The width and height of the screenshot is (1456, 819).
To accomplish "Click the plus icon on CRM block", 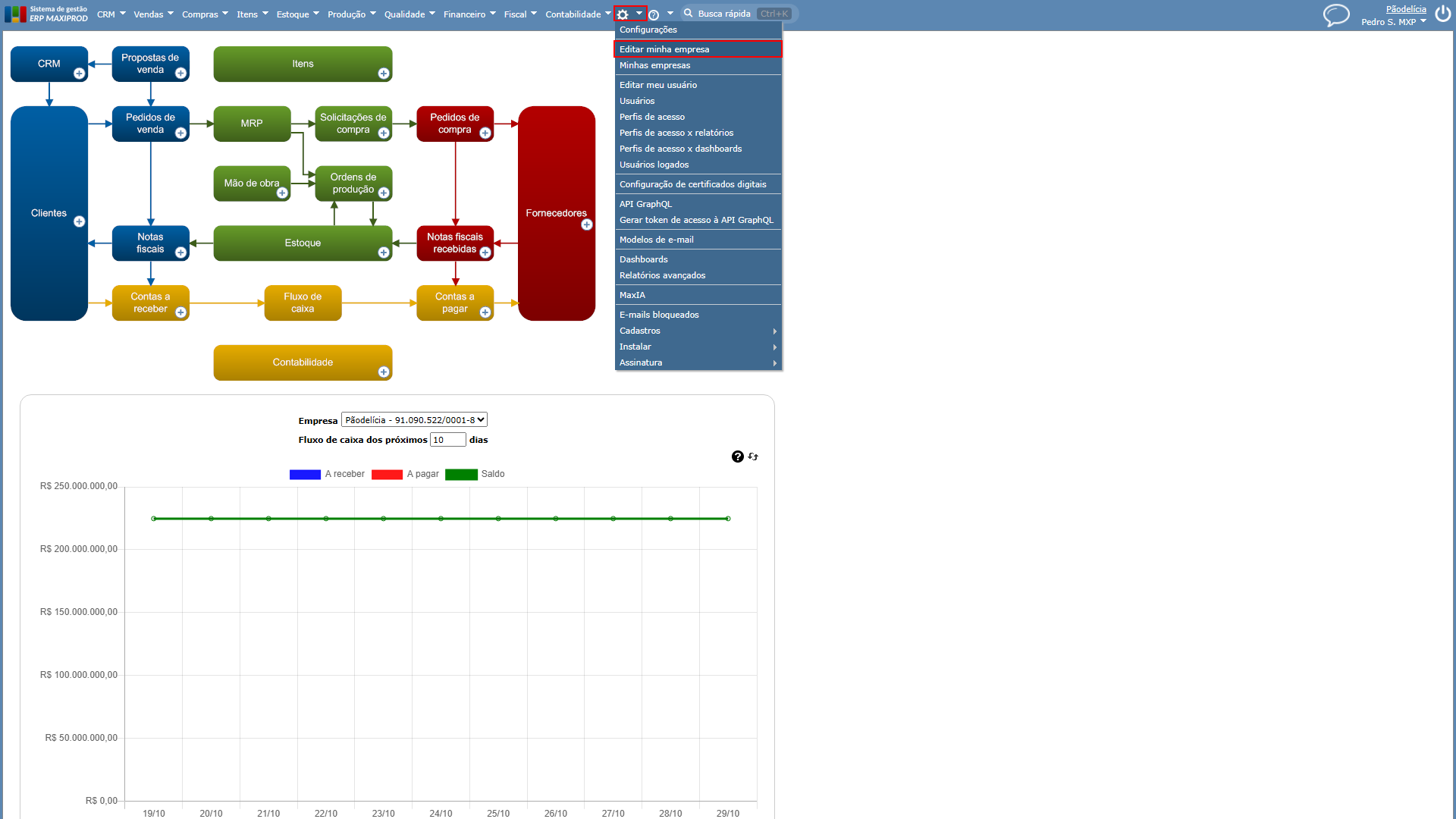I will (79, 74).
